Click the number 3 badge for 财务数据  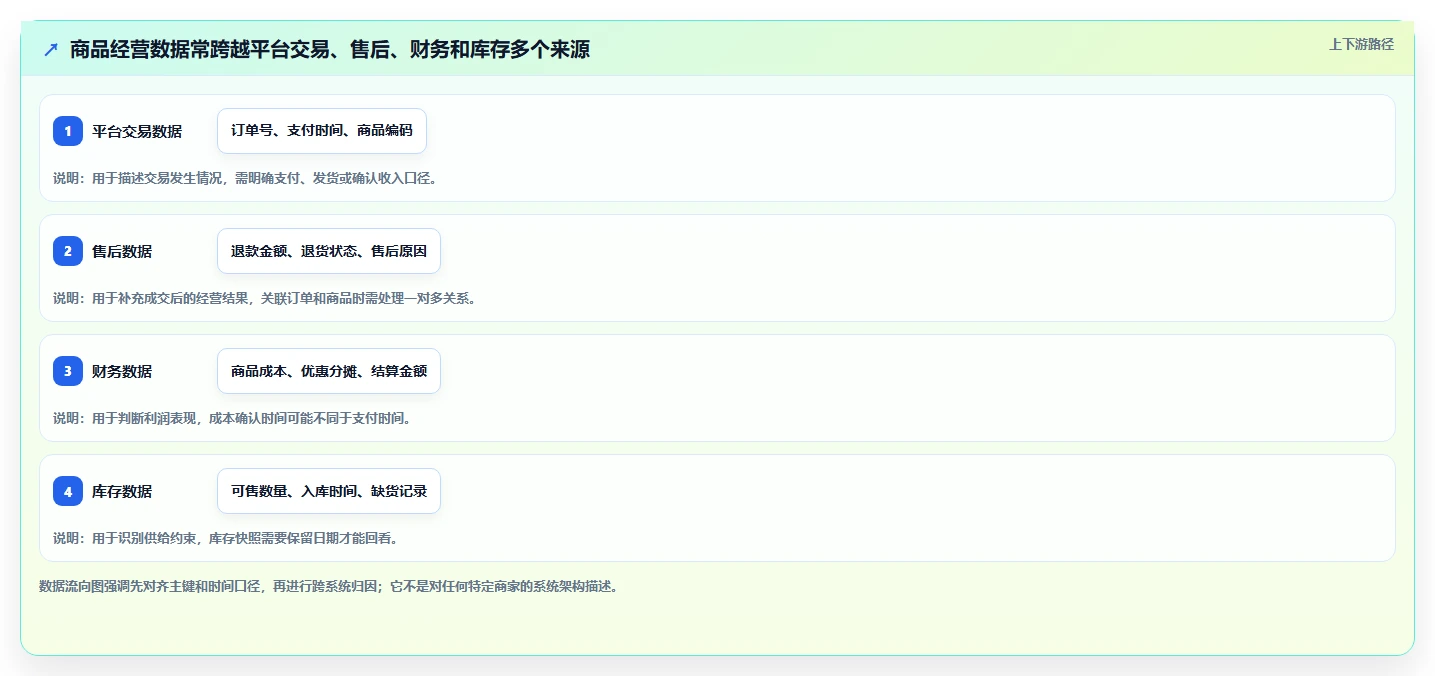[x=68, y=371]
